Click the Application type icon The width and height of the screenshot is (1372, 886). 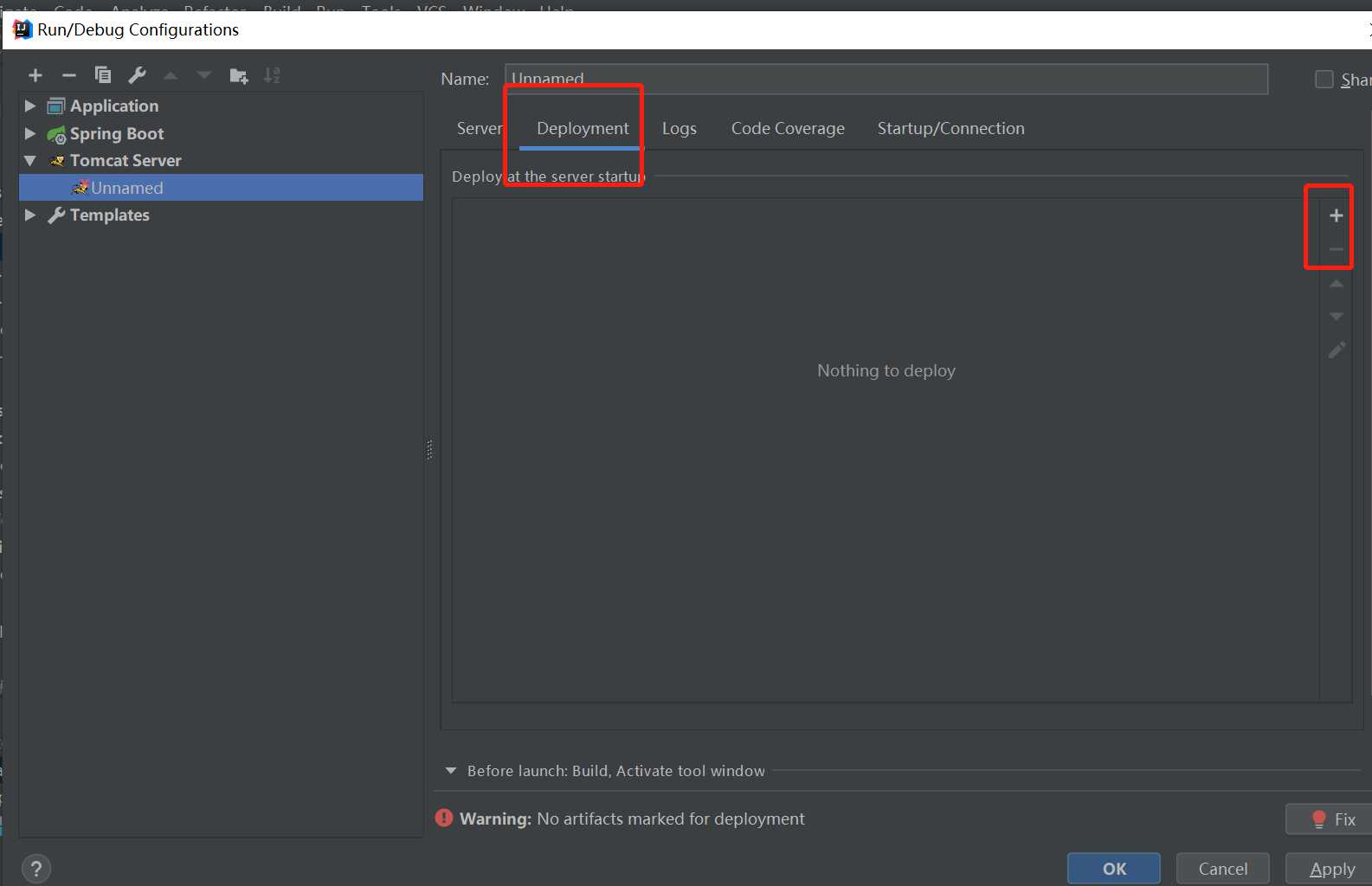[x=56, y=106]
